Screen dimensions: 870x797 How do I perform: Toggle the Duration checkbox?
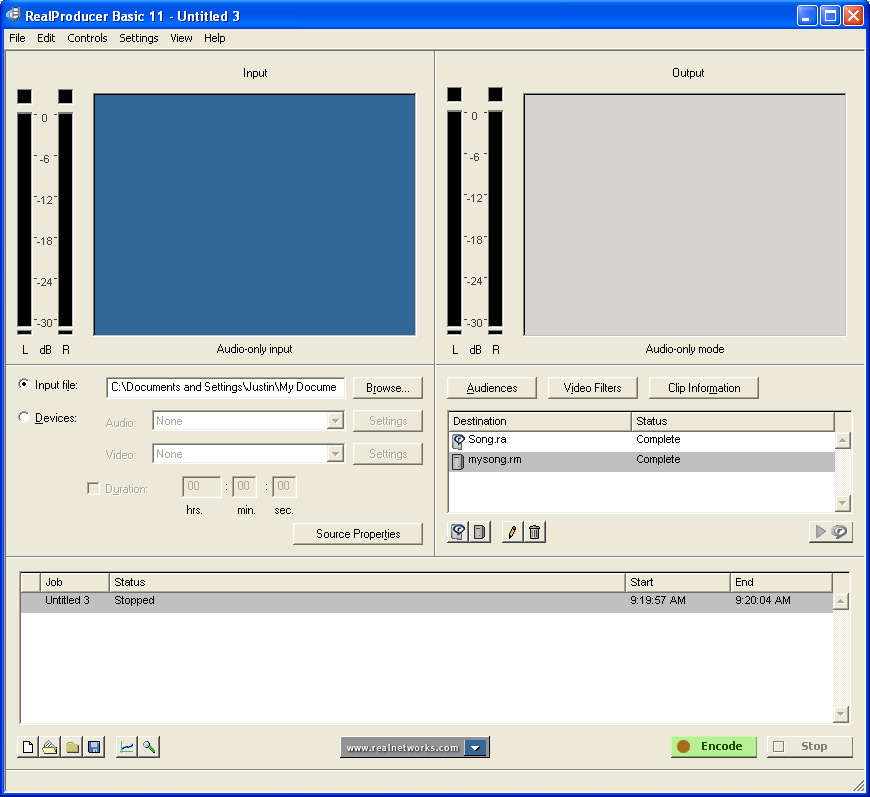(93, 488)
